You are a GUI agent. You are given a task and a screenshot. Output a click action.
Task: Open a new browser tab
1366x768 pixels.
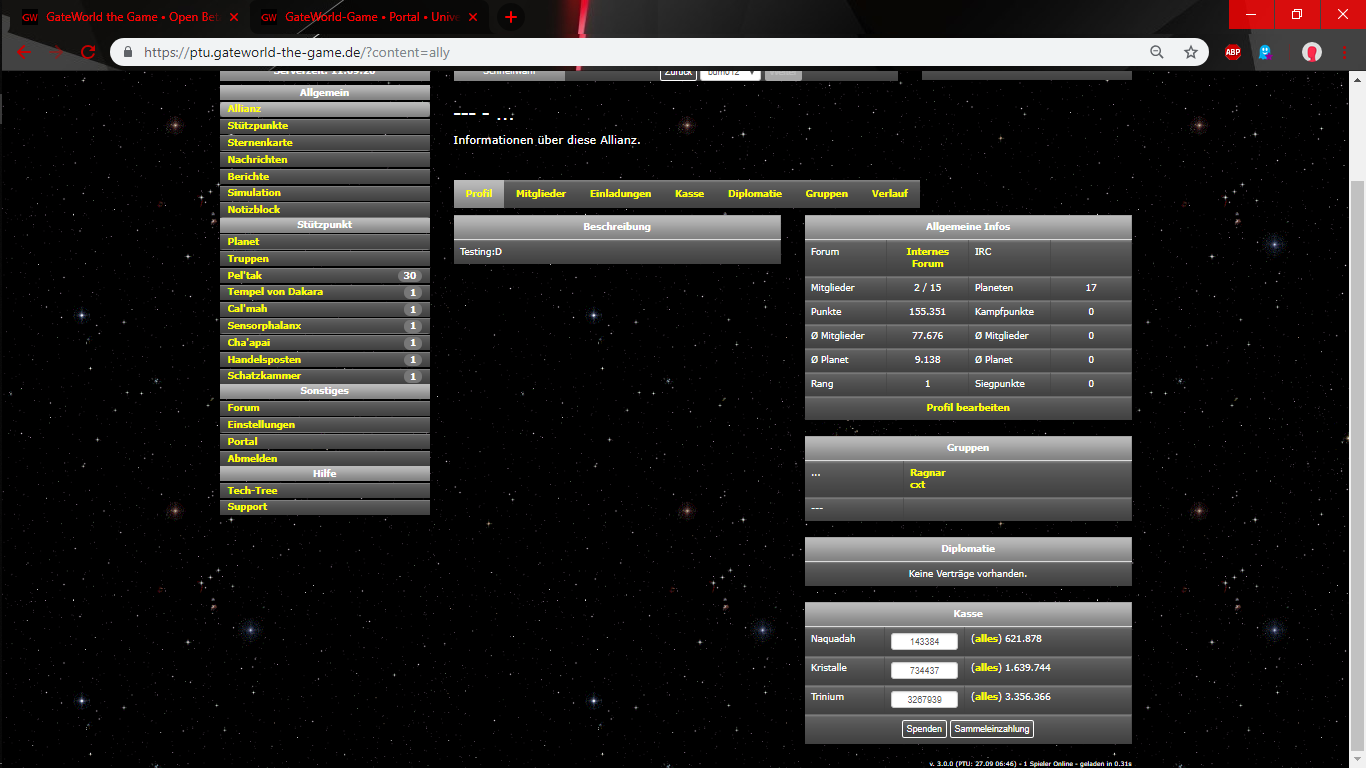[x=511, y=17]
